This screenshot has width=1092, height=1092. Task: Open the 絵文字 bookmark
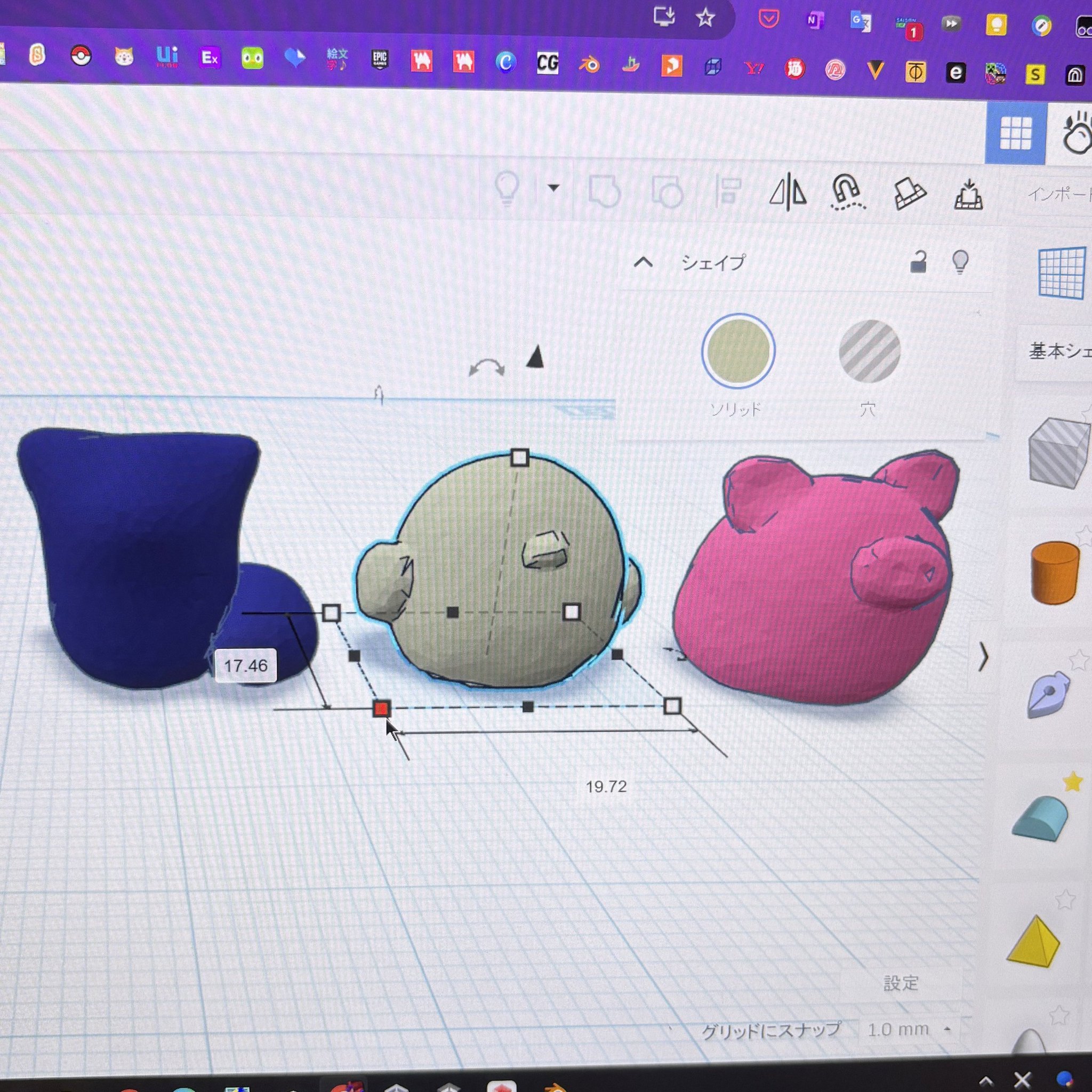click(x=337, y=59)
